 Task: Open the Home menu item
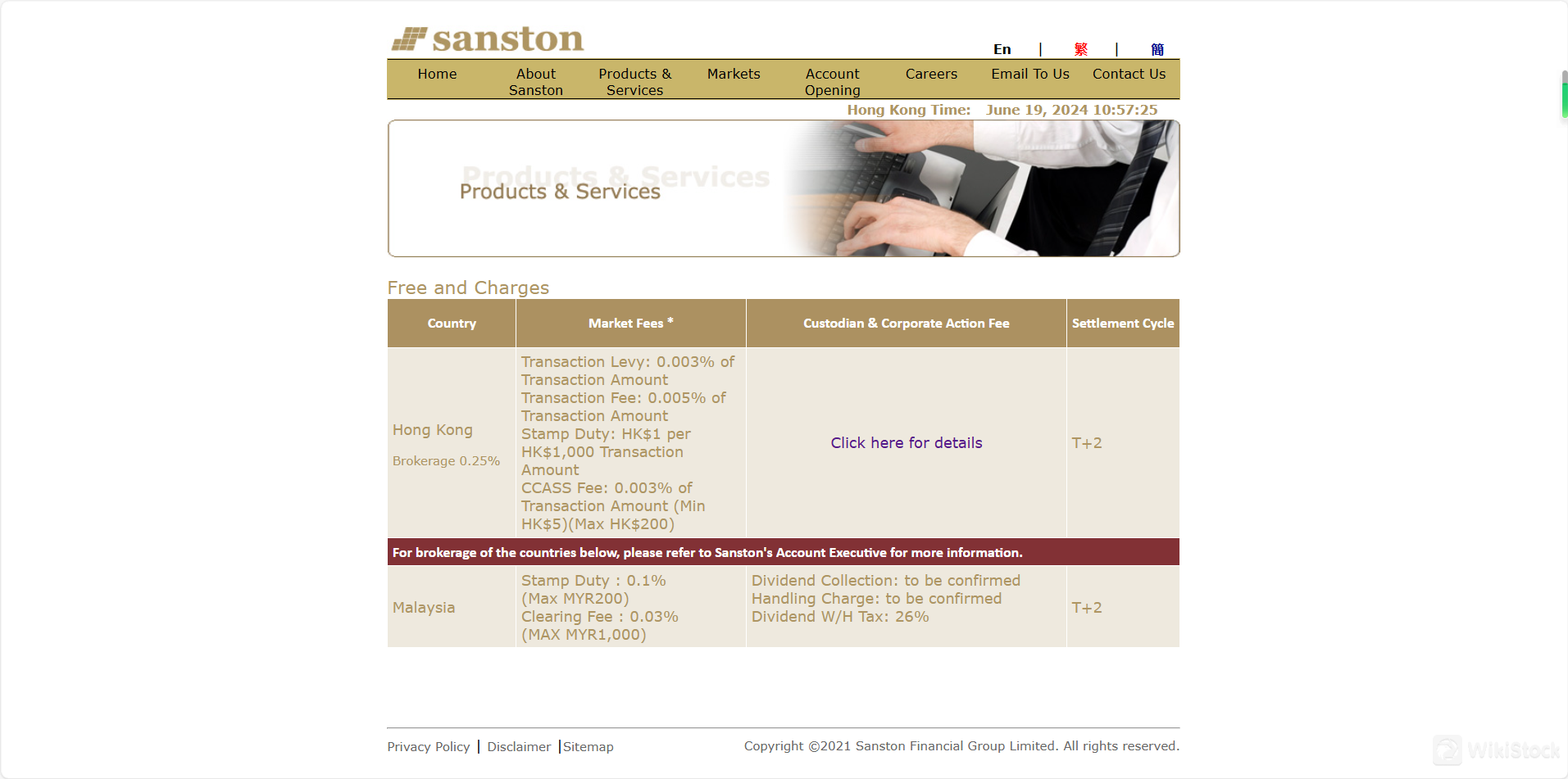coord(437,74)
